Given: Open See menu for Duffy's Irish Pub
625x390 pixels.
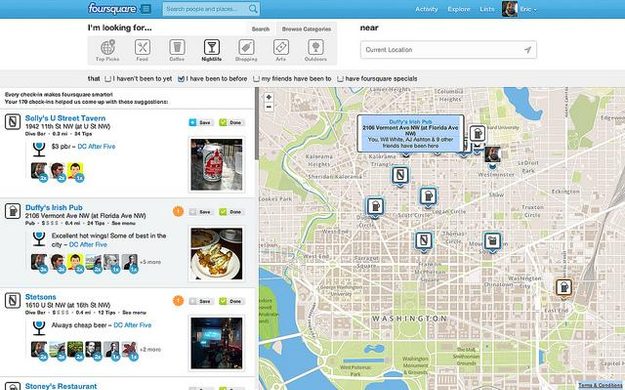Looking at the screenshot, I should click(124, 223).
